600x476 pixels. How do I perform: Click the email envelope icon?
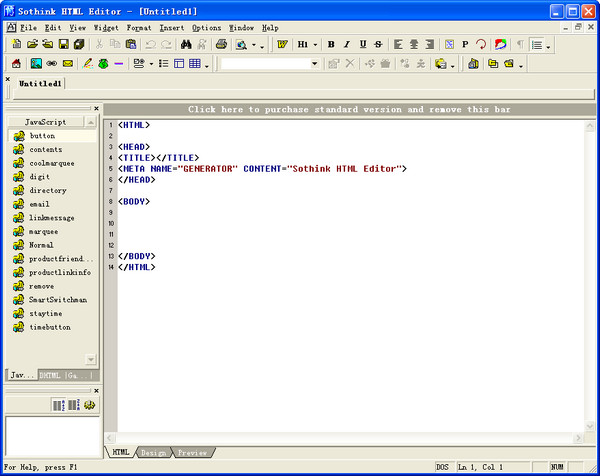pyautogui.click(x=67, y=64)
